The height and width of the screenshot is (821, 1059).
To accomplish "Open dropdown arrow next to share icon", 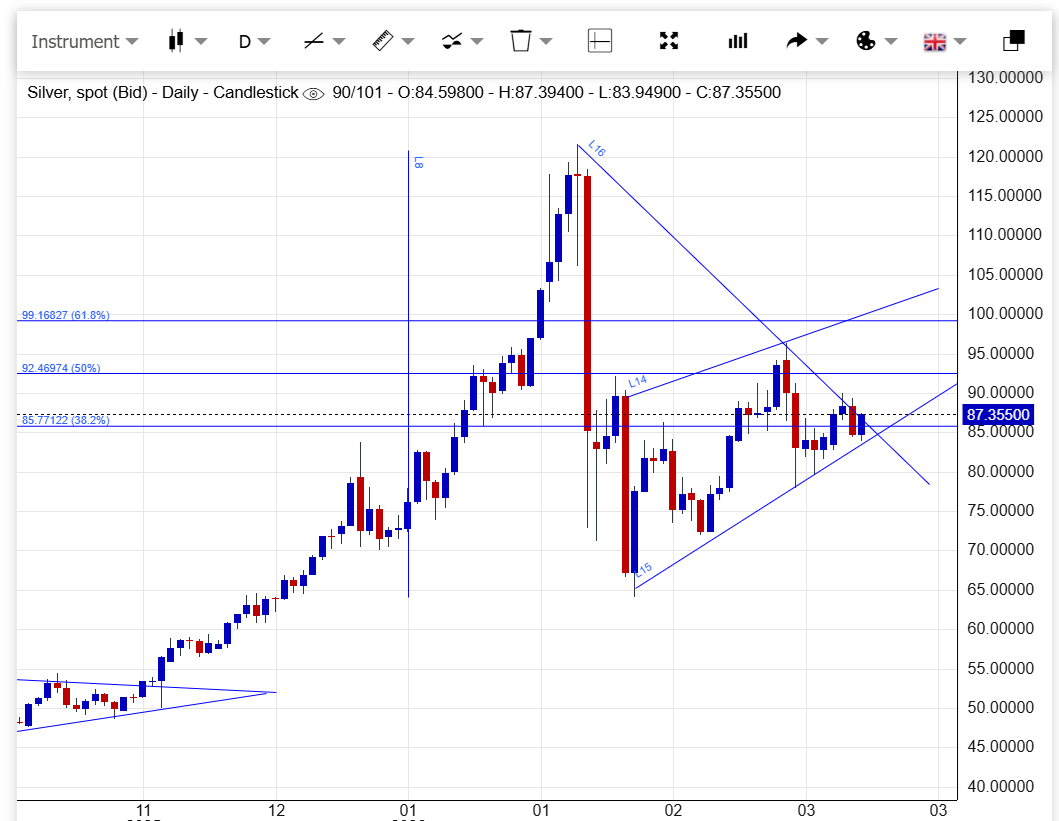I will click(822, 41).
